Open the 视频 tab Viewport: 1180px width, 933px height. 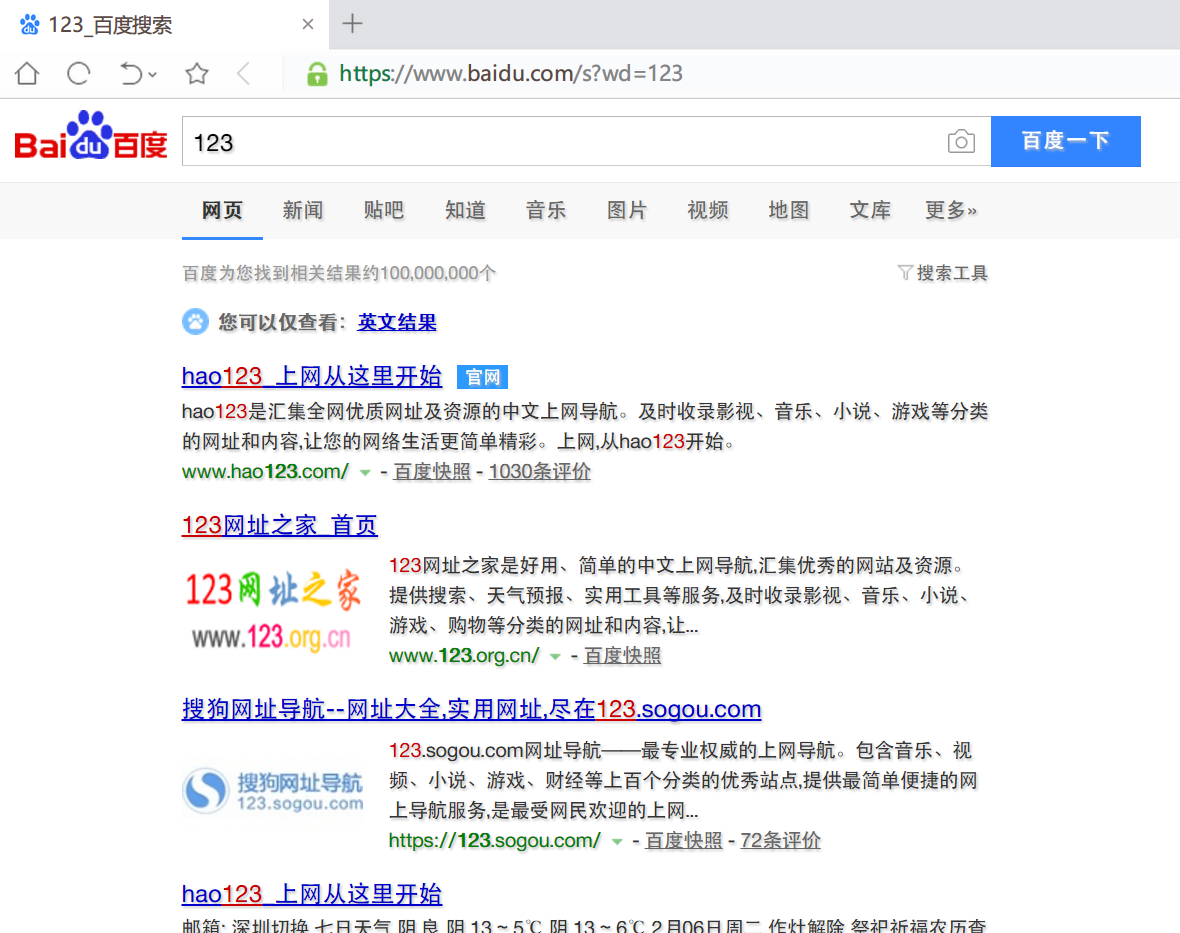coord(708,211)
